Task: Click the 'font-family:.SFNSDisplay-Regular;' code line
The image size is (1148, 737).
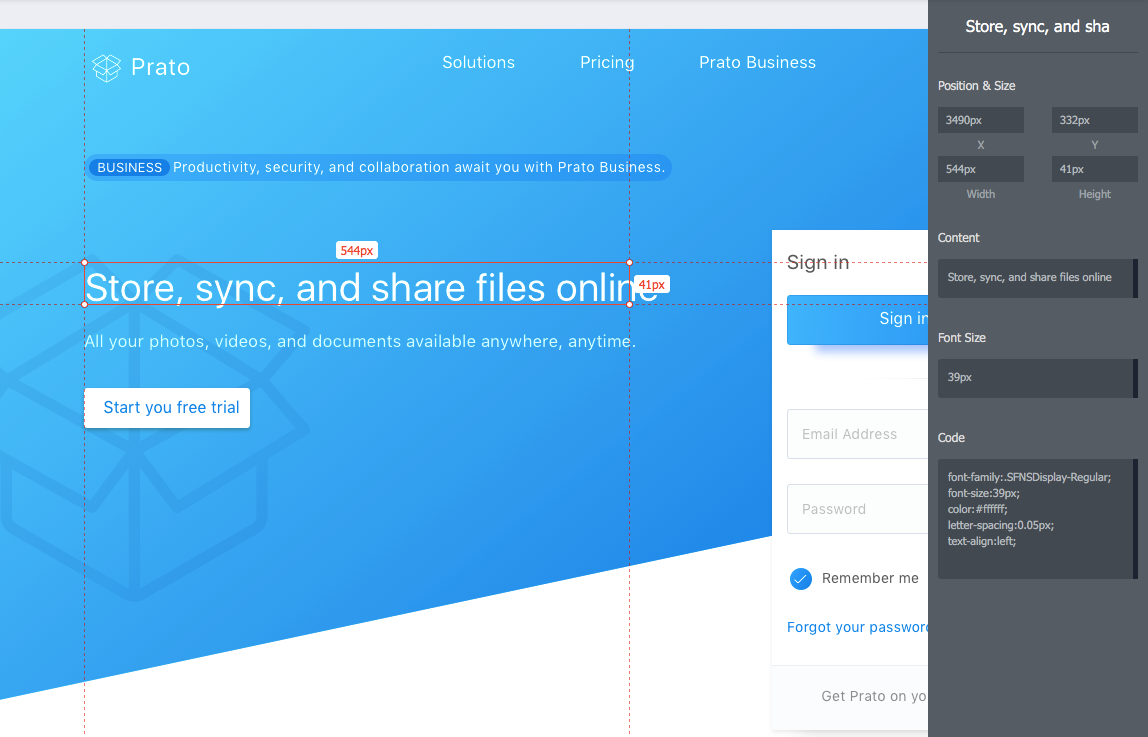Action: (1029, 477)
